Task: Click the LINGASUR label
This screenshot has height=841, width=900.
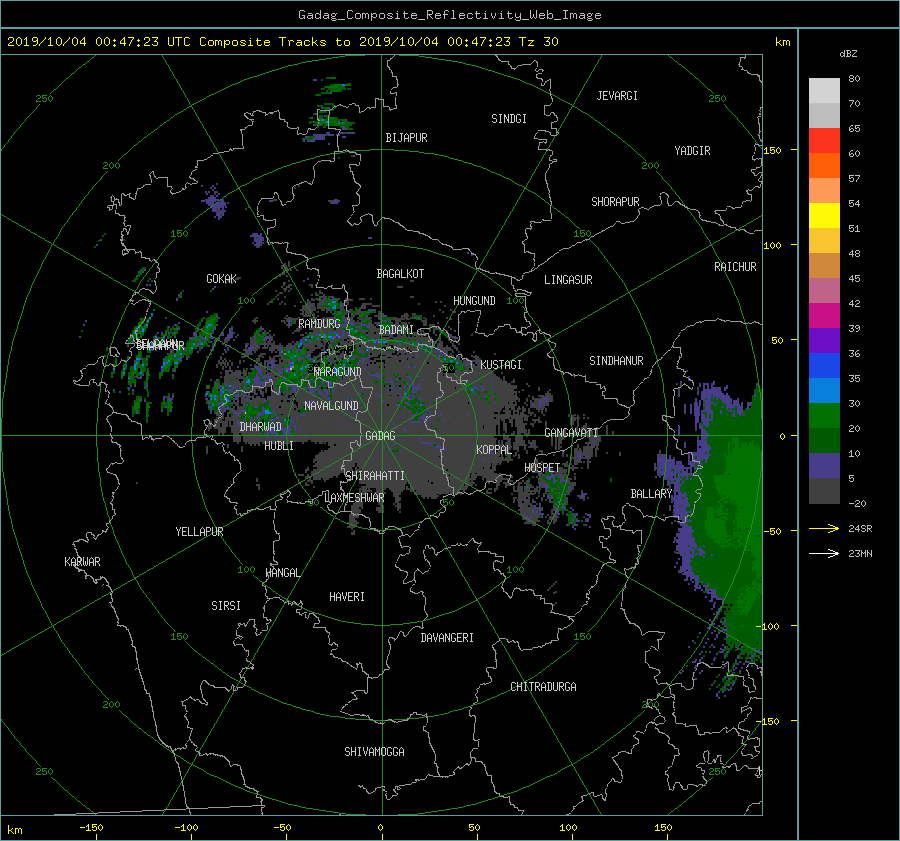Action: click(x=568, y=280)
